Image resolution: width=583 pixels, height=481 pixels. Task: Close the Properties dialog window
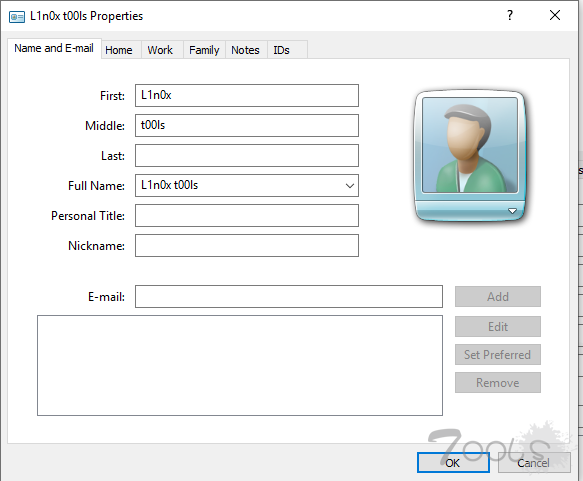pos(555,15)
